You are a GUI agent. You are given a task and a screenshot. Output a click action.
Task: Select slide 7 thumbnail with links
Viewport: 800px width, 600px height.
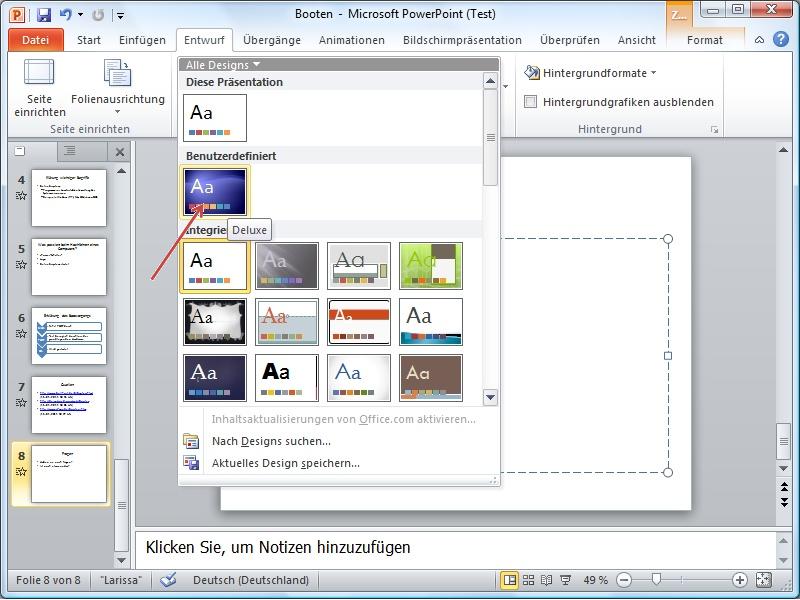[69, 405]
